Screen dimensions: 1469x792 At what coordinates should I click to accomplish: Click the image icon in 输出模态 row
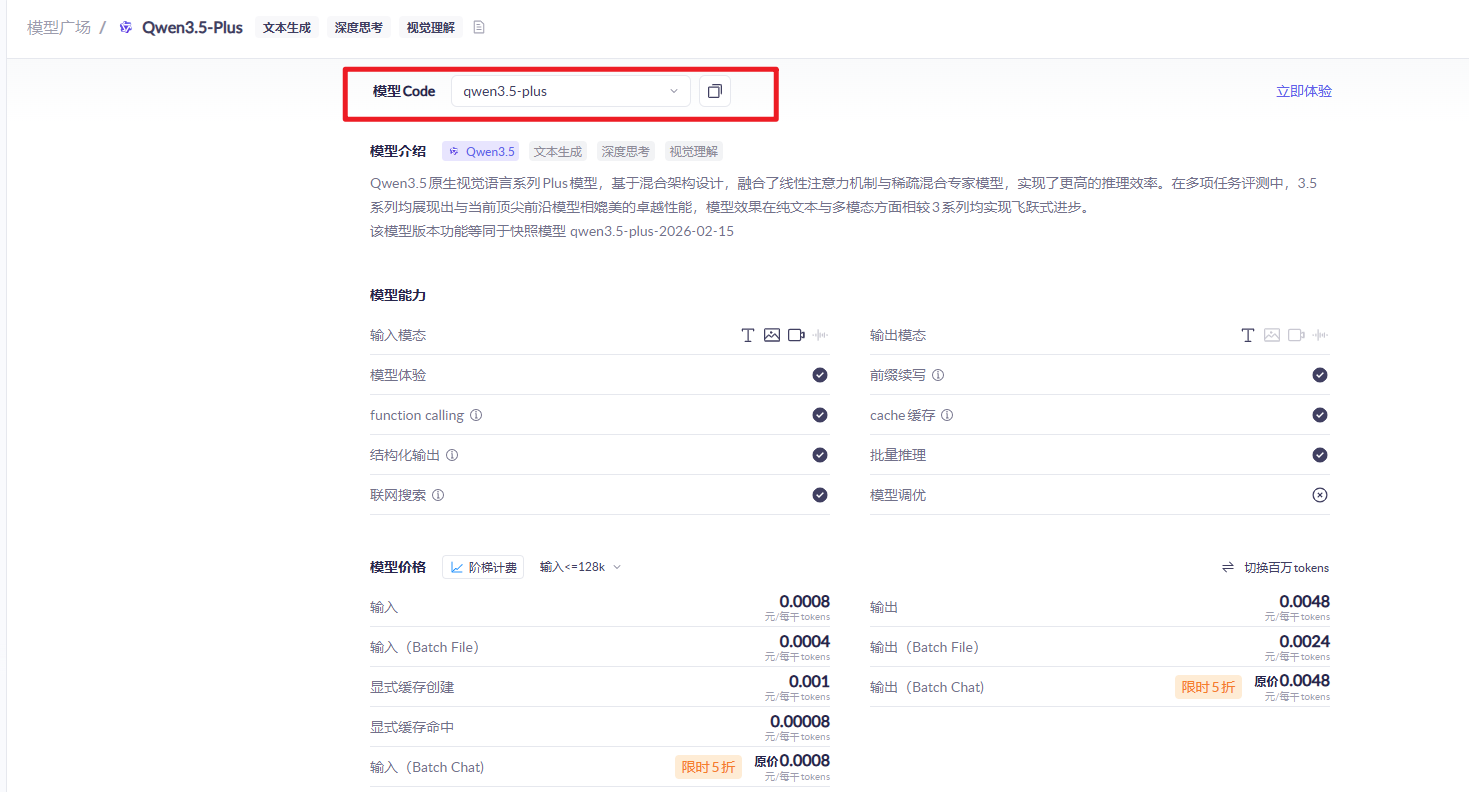point(1272,335)
